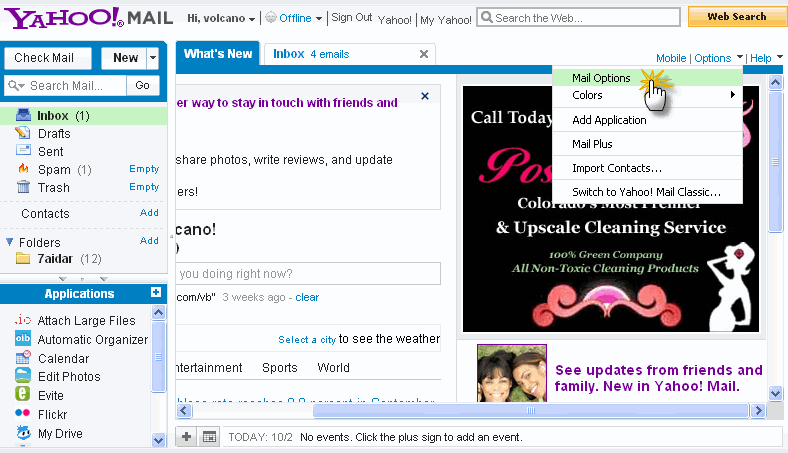
Task: Launch Automatic Organizer application icon
Action: pyautogui.click(x=23, y=338)
